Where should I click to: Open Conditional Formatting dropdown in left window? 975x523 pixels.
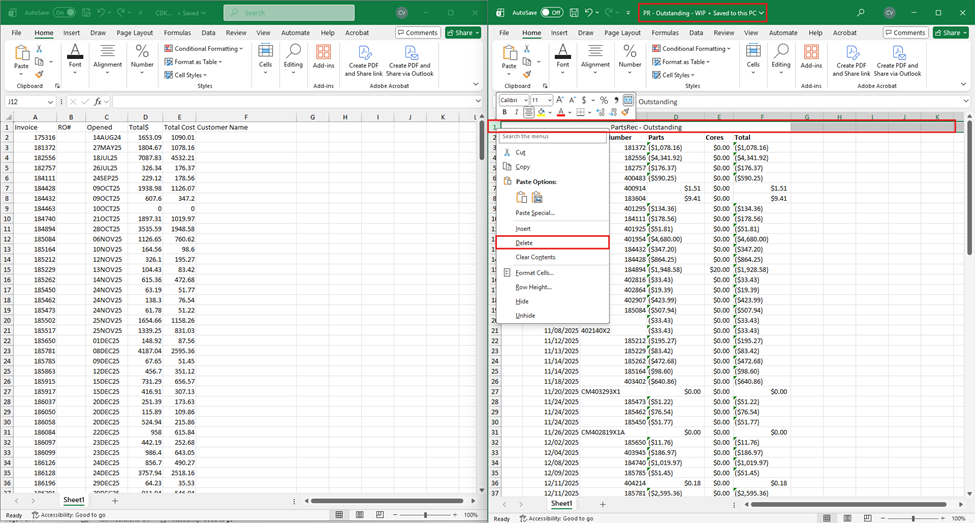(203, 49)
